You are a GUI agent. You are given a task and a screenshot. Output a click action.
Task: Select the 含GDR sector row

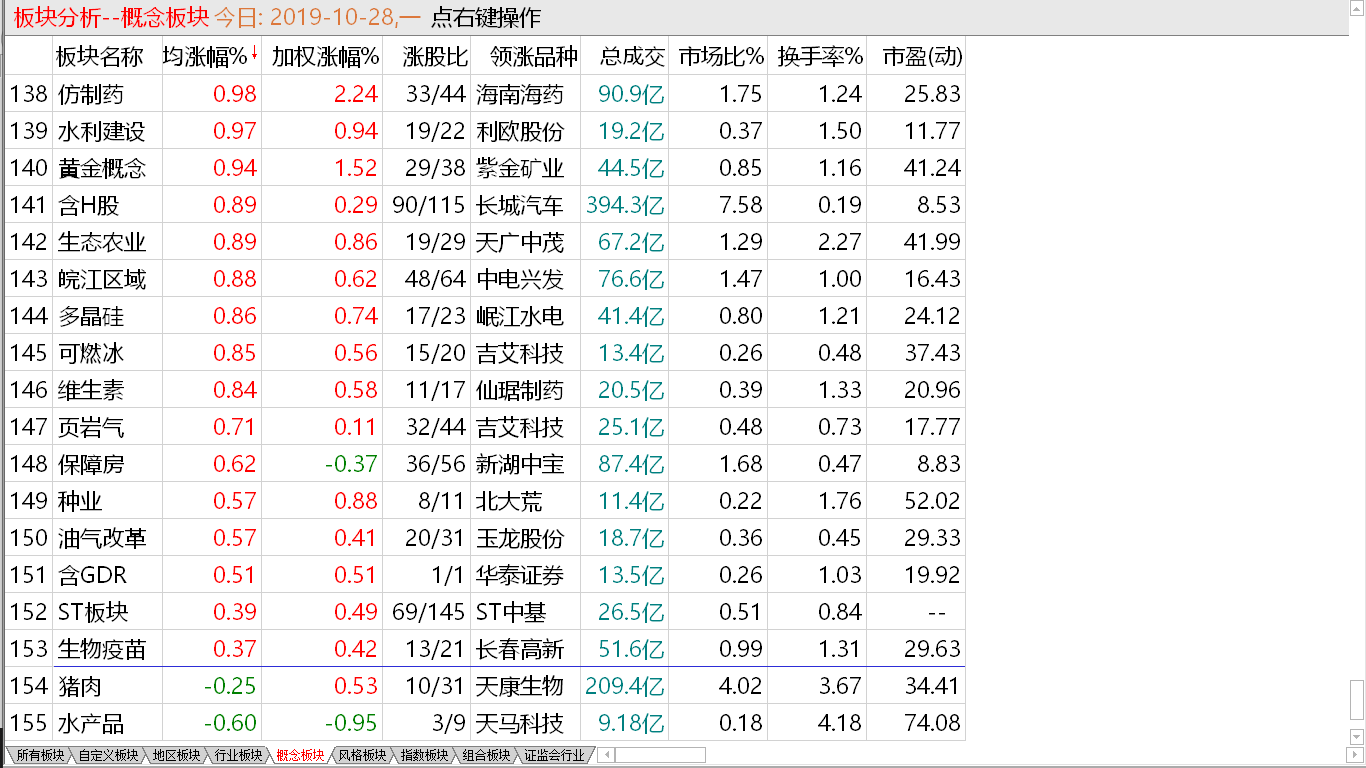click(485, 575)
